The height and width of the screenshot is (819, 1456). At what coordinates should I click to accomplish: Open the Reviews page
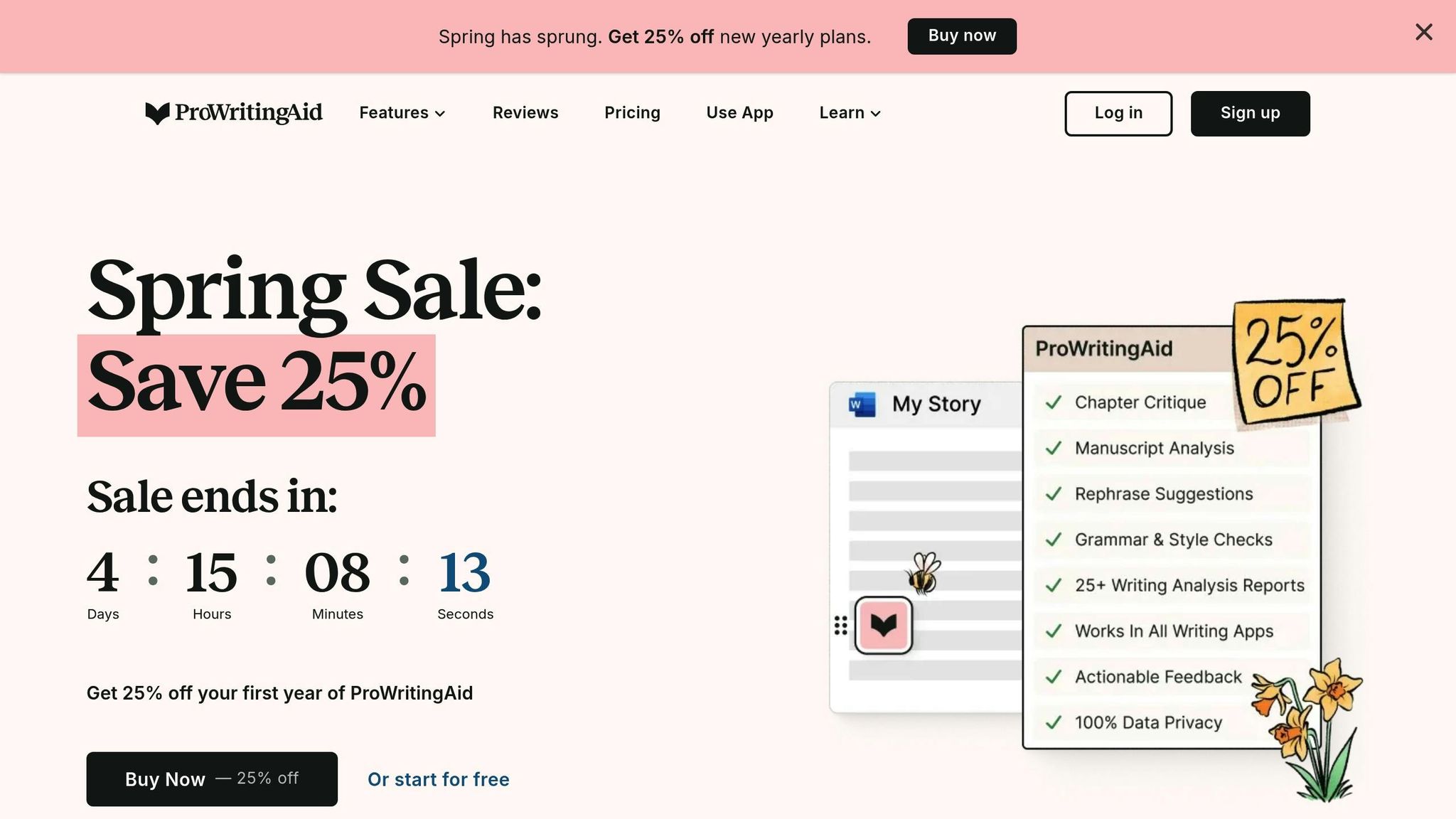[525, 113]
